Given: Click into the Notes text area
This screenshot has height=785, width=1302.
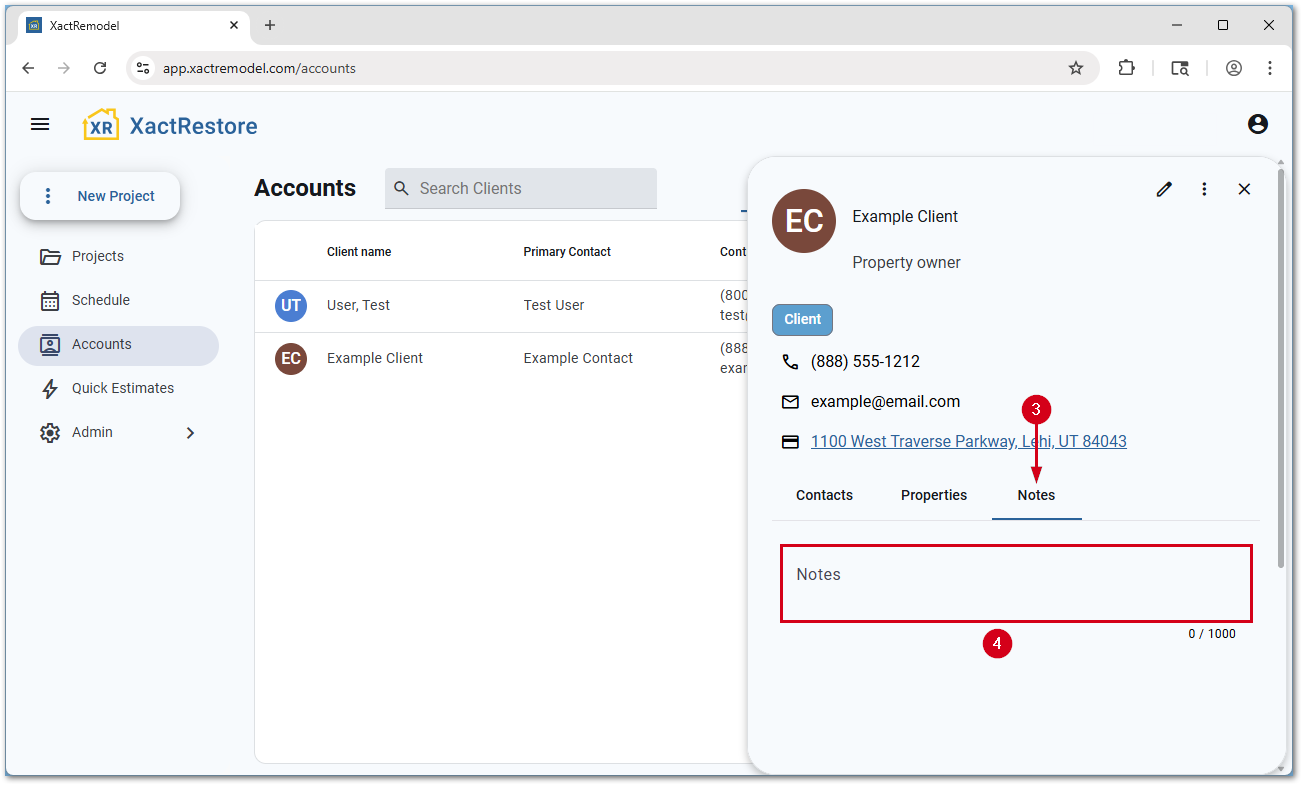Looking at the screenshot, I should (1016, 583).
